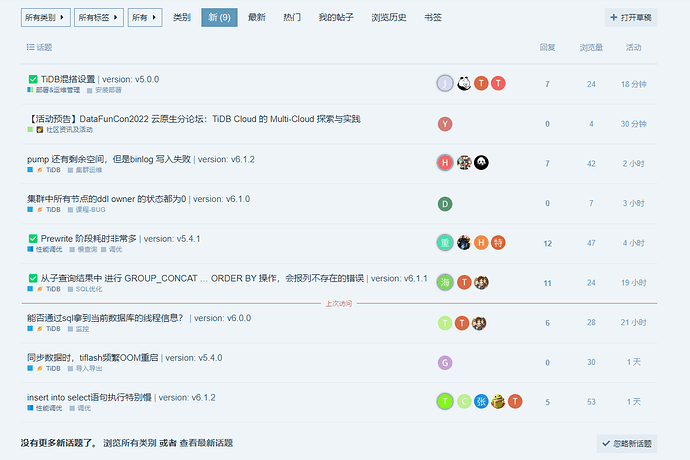This screenshot has height=460, width=690.
Task: Click the 安装部署 tag
Action: (104, 90)
